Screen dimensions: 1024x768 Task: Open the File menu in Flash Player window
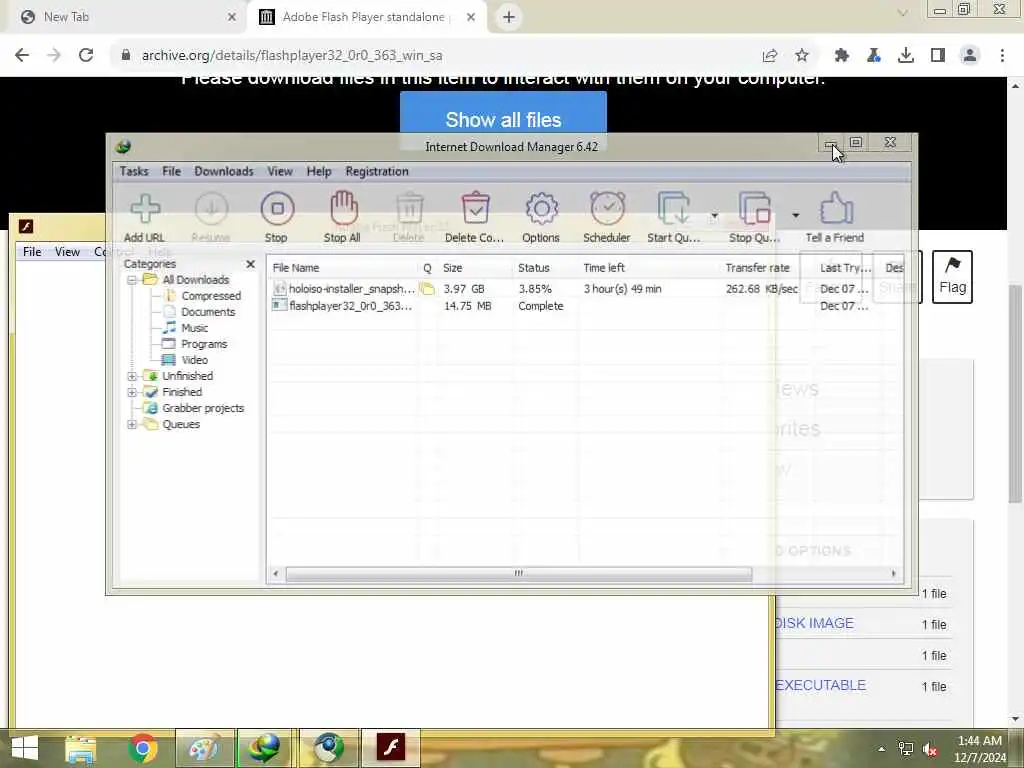coord(31,251)
